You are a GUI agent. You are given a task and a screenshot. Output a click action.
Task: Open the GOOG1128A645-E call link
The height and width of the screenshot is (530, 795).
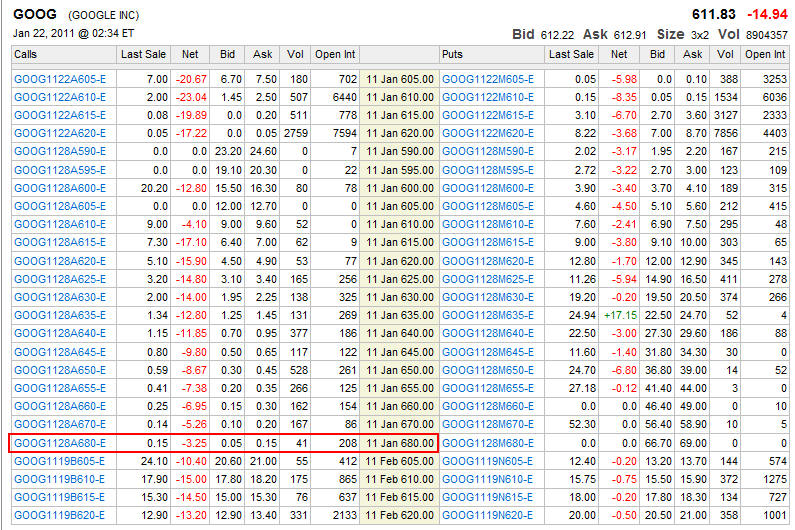point(58,352)
